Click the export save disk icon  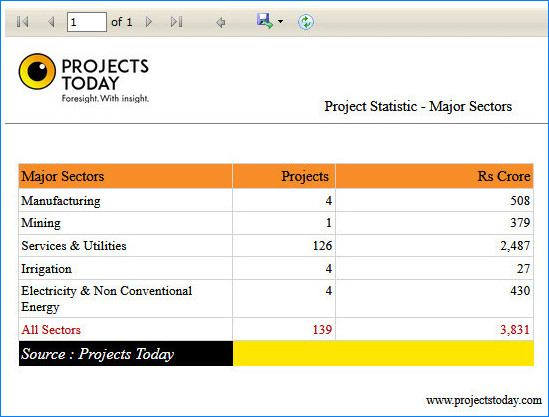click(x=265, y=21)
